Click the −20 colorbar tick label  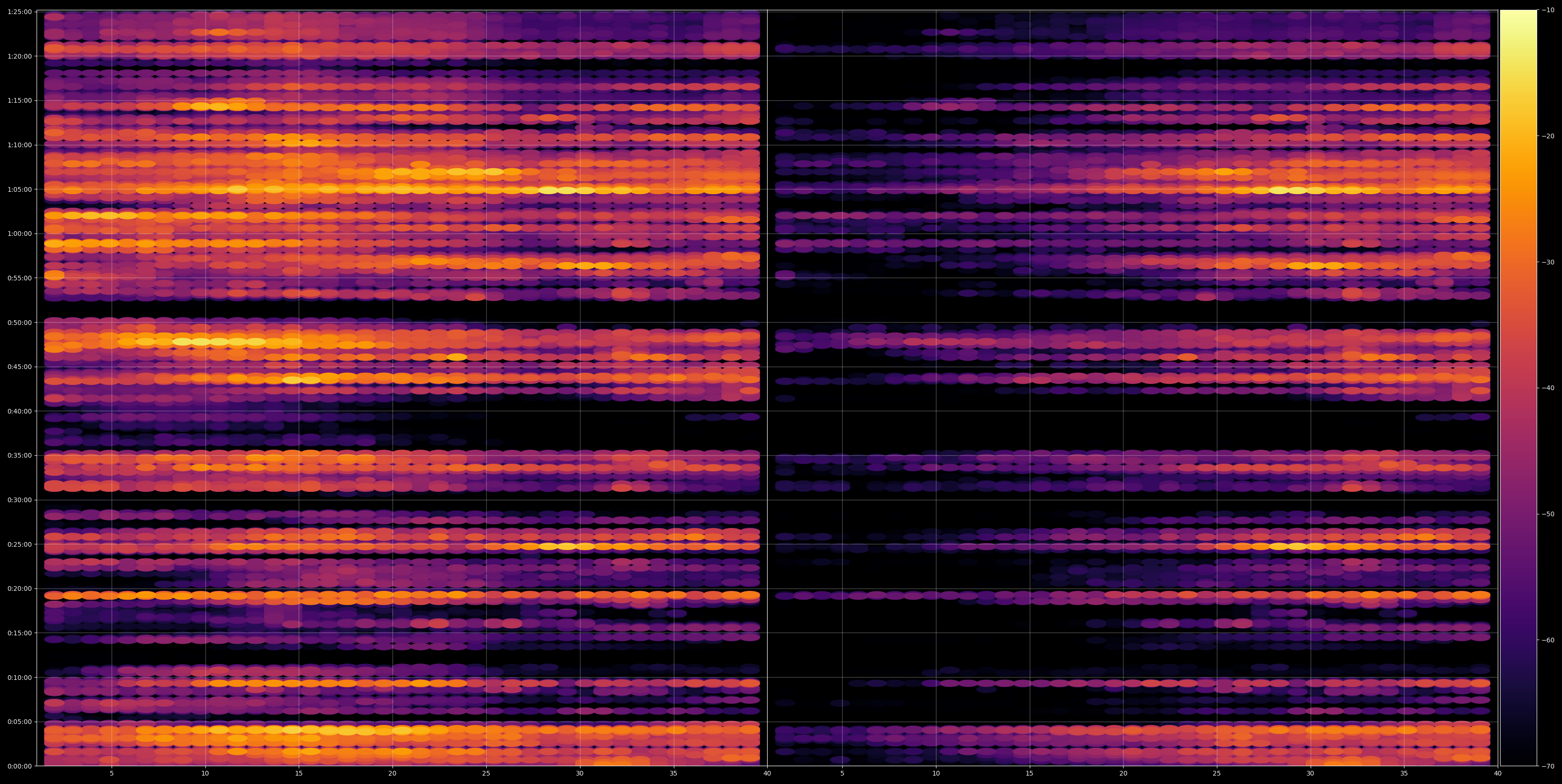[1547, 136]
